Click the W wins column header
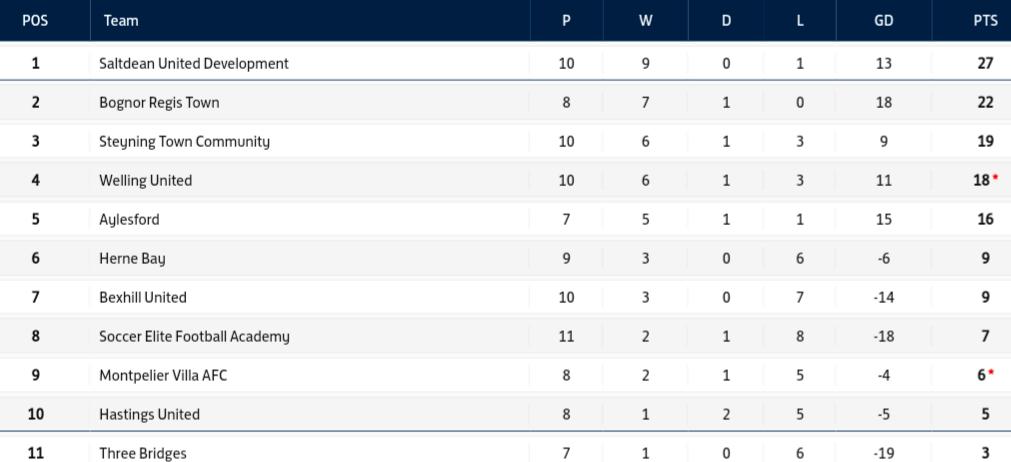Viewport: 1011px width, 462px height. [645, 20]
